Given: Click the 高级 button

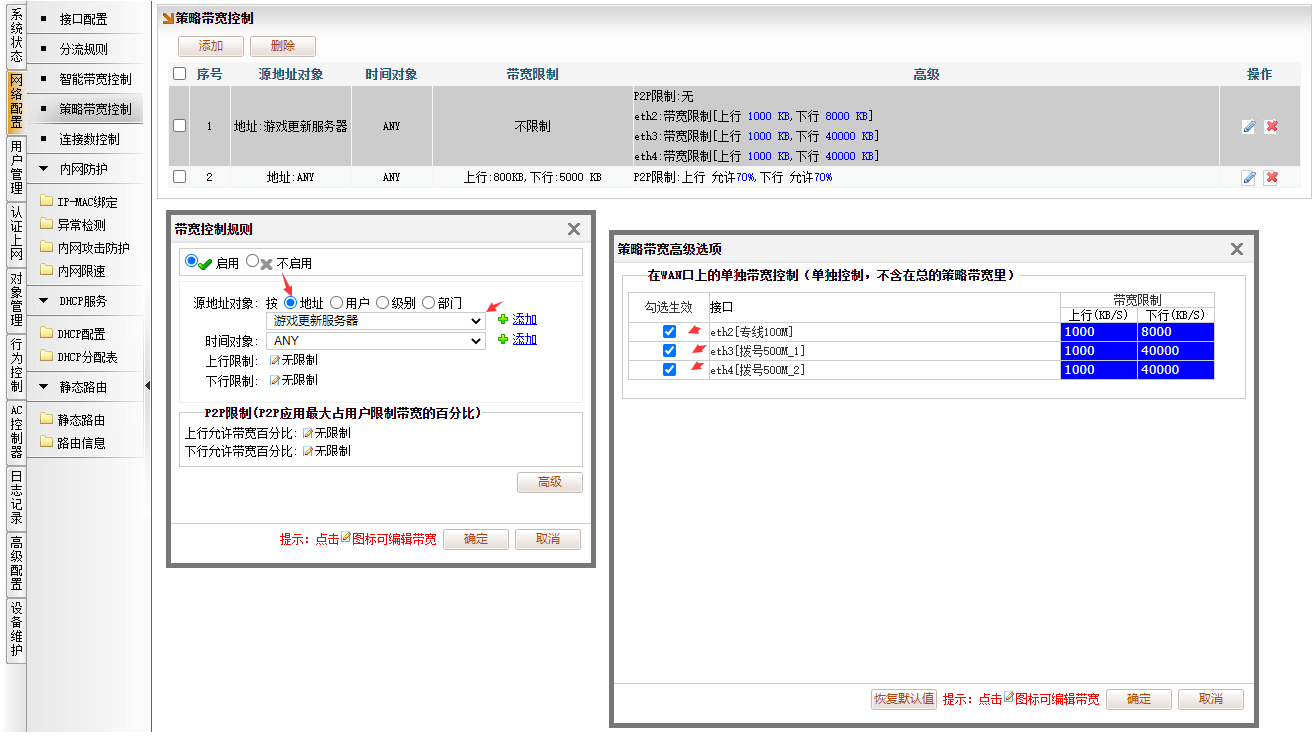Looking at the screenshot, I should pyautogui.click(x=549, y=482).
